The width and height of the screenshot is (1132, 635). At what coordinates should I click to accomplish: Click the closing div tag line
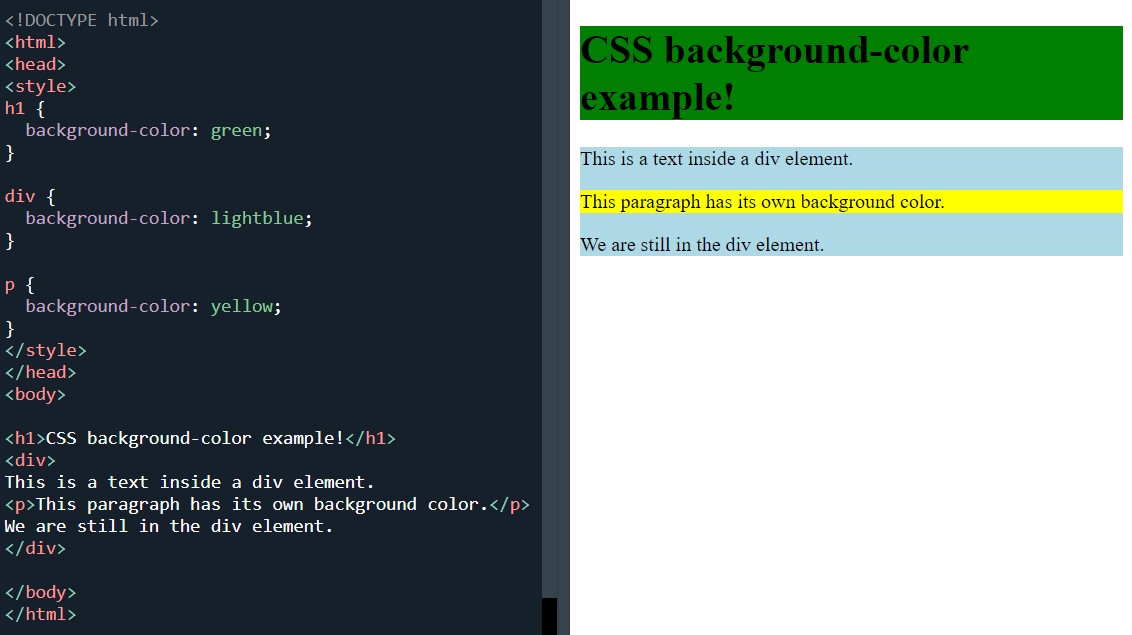pyautogui.click(x=35, y=548)
